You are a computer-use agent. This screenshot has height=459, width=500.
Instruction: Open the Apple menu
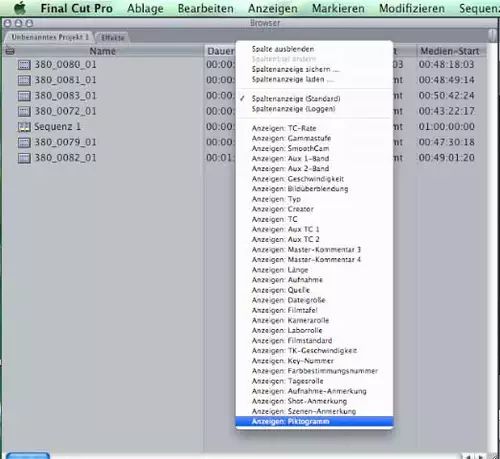[20, 8]
